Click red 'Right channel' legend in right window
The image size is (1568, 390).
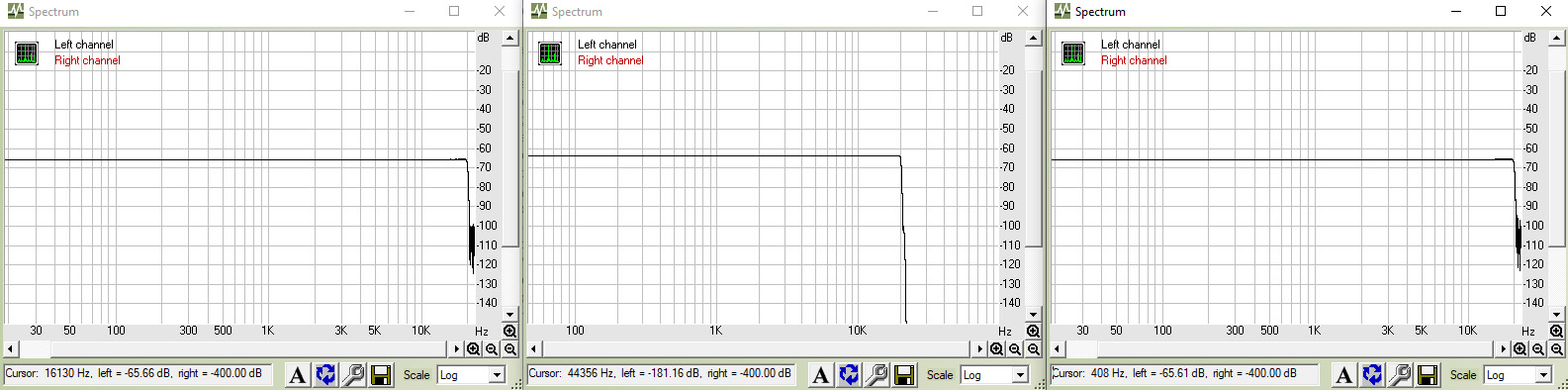tap(1134, 60)
